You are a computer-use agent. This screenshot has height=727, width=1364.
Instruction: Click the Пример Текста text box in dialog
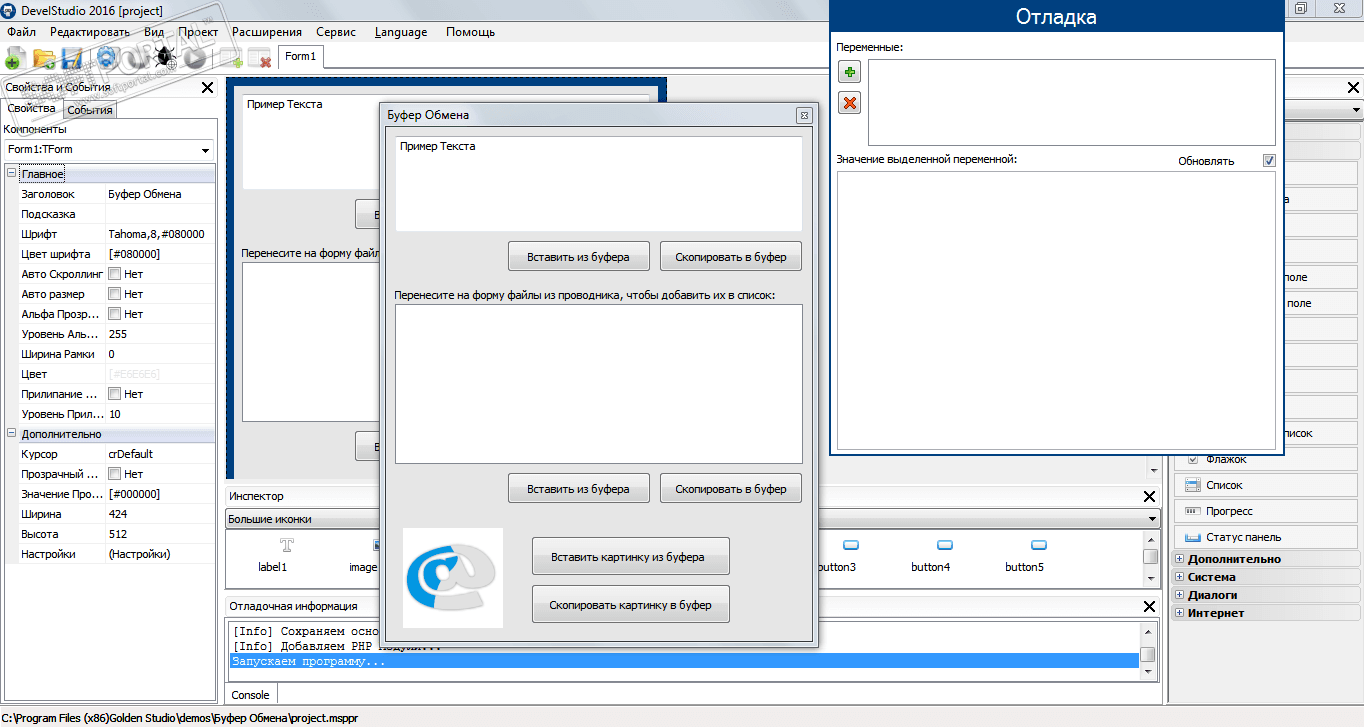click(599, 184)
